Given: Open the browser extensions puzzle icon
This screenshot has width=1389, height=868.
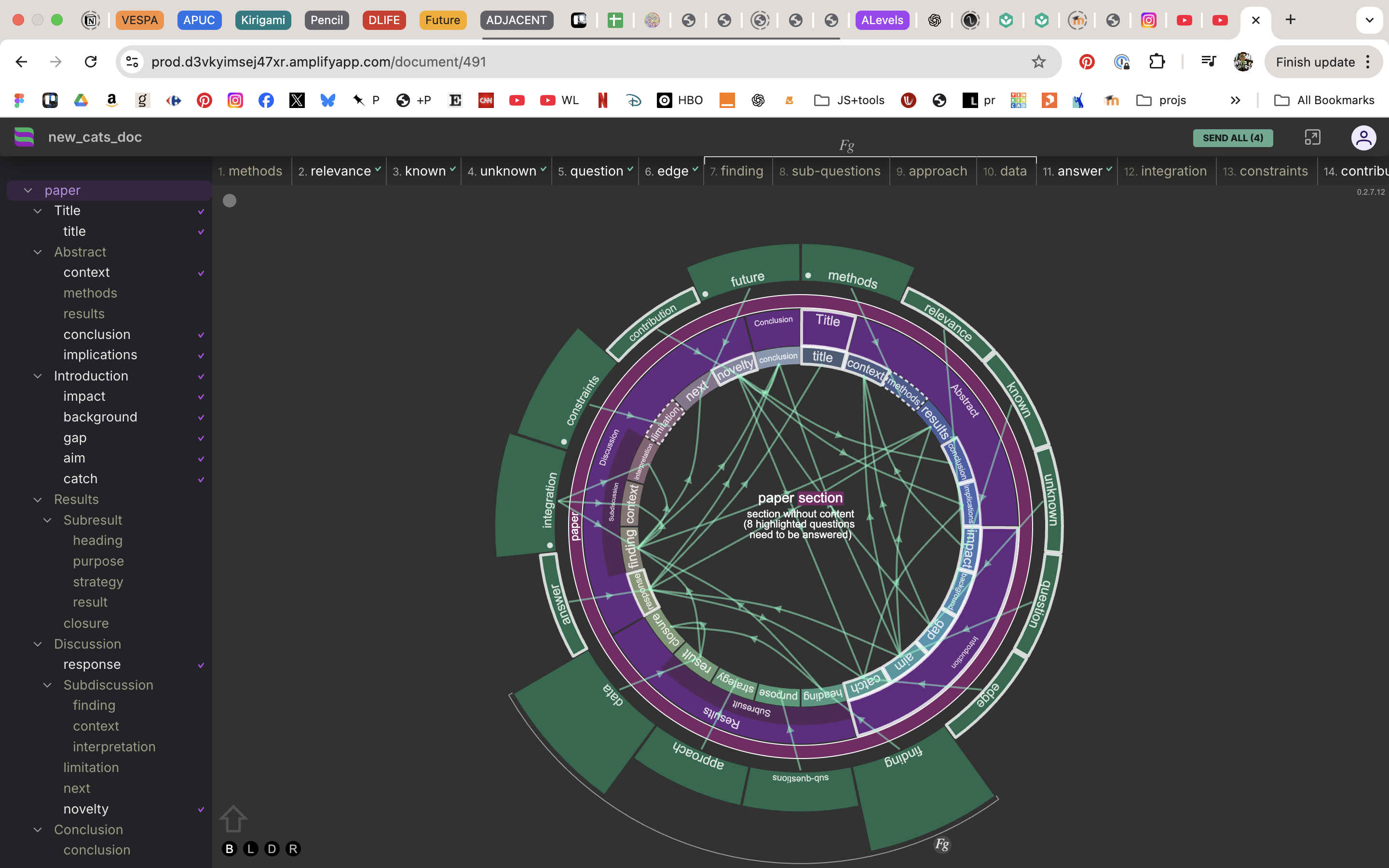Looking at the screenshot, I should [1157, 62].
